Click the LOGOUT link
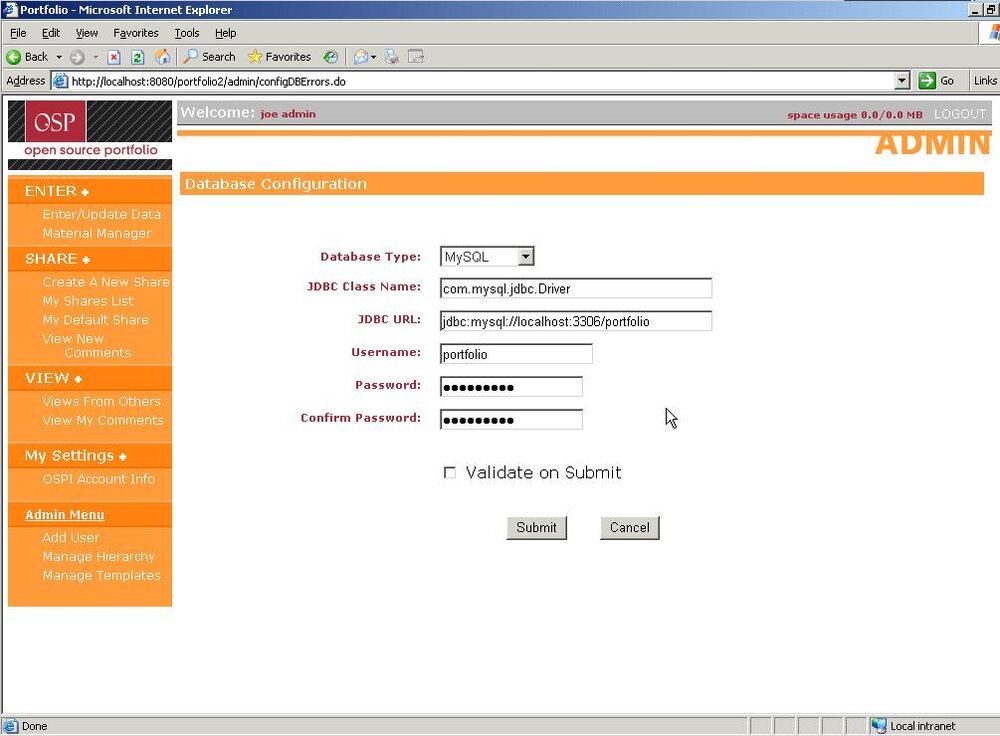 point(960,114)
